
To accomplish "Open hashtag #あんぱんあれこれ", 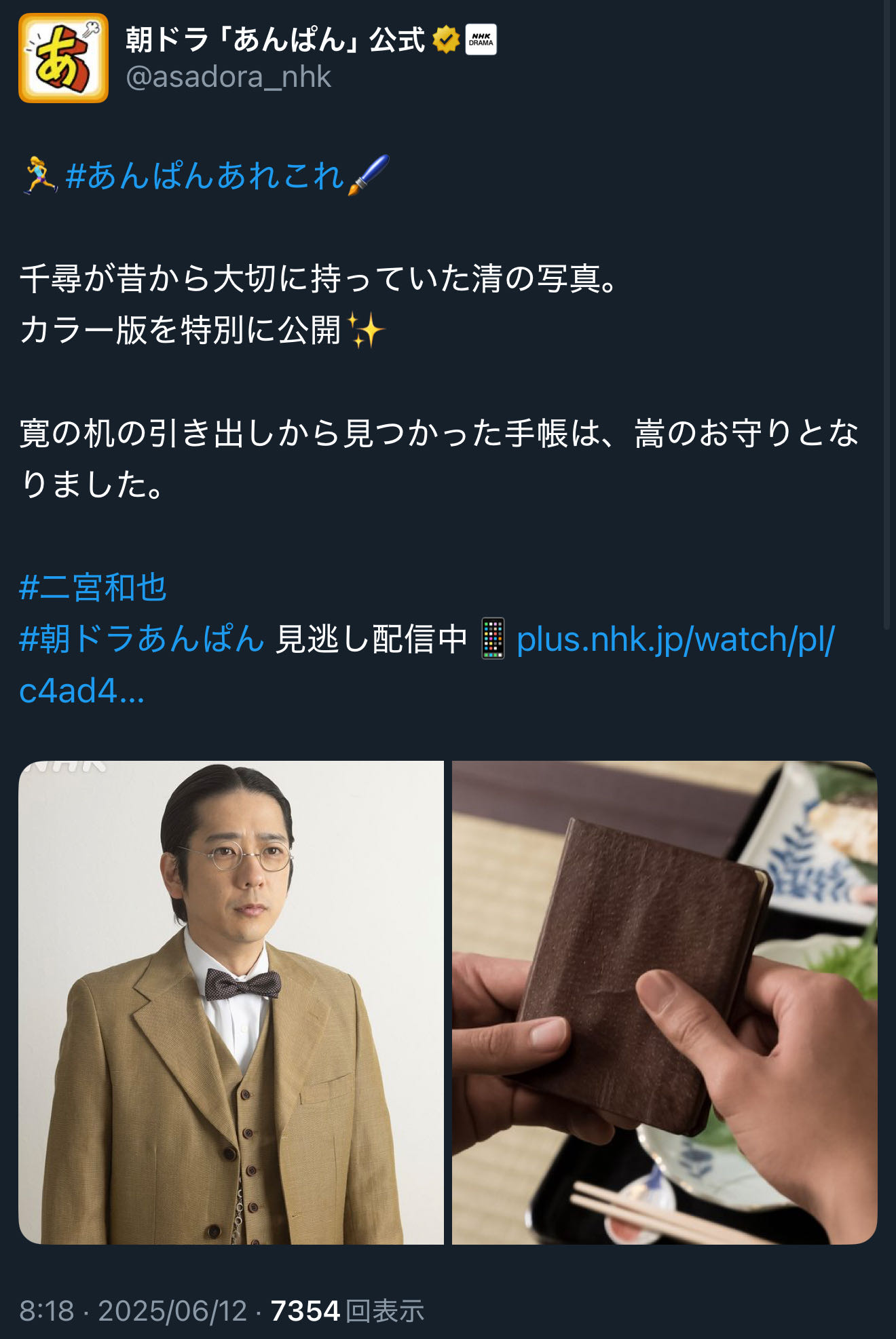I will point(205,176).
